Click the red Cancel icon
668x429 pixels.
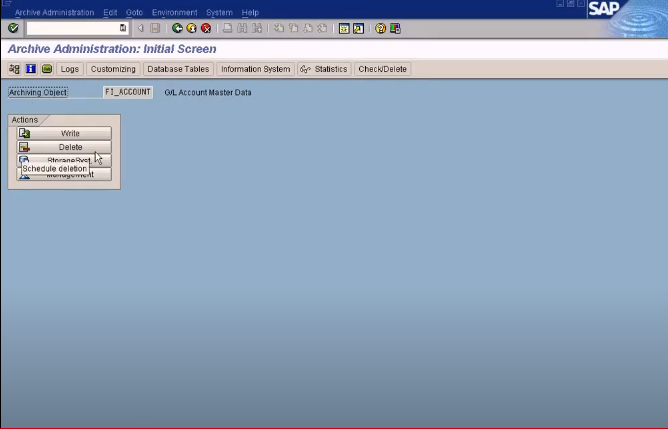point(206,29)
